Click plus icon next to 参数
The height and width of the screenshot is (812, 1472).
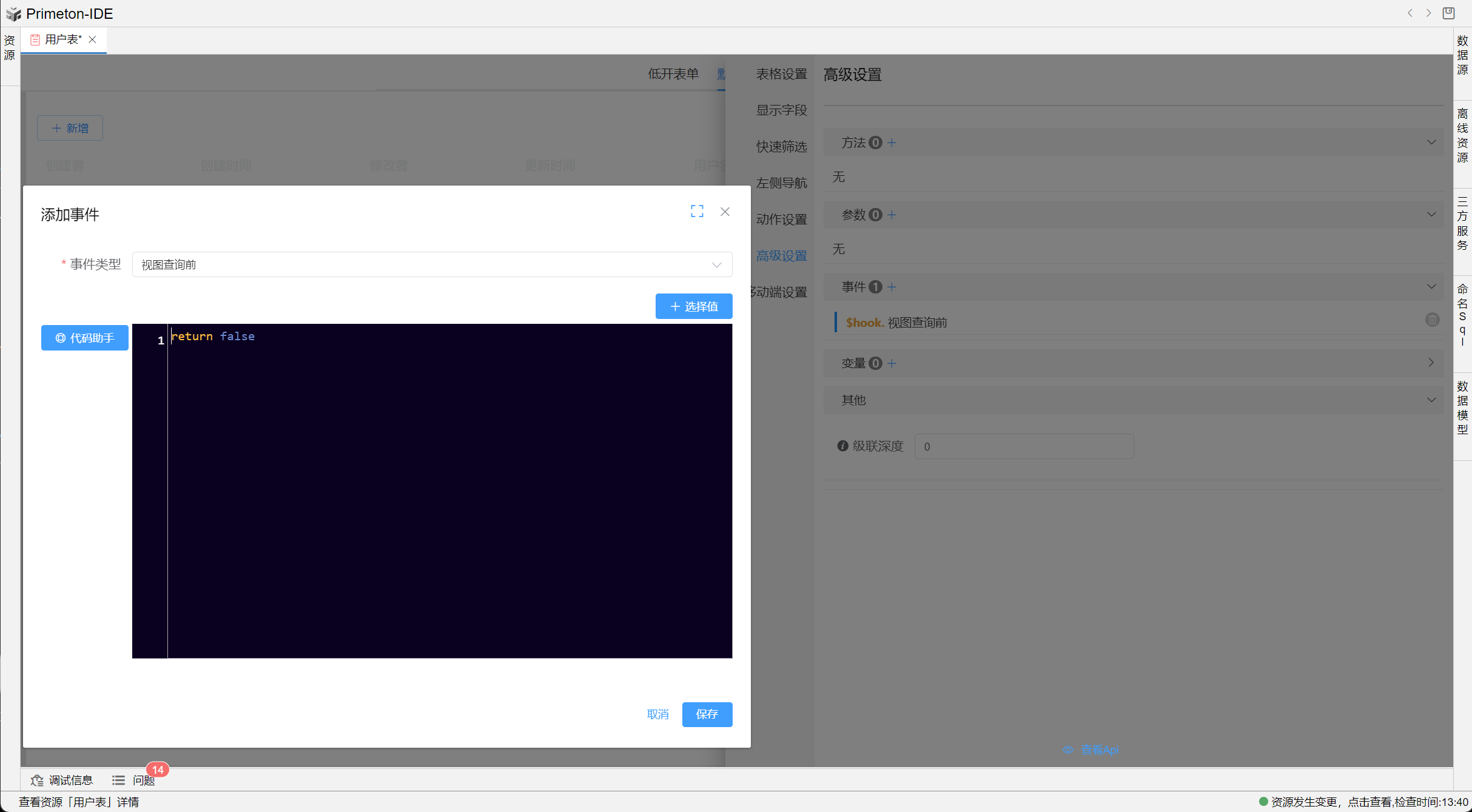pos(892,215)
